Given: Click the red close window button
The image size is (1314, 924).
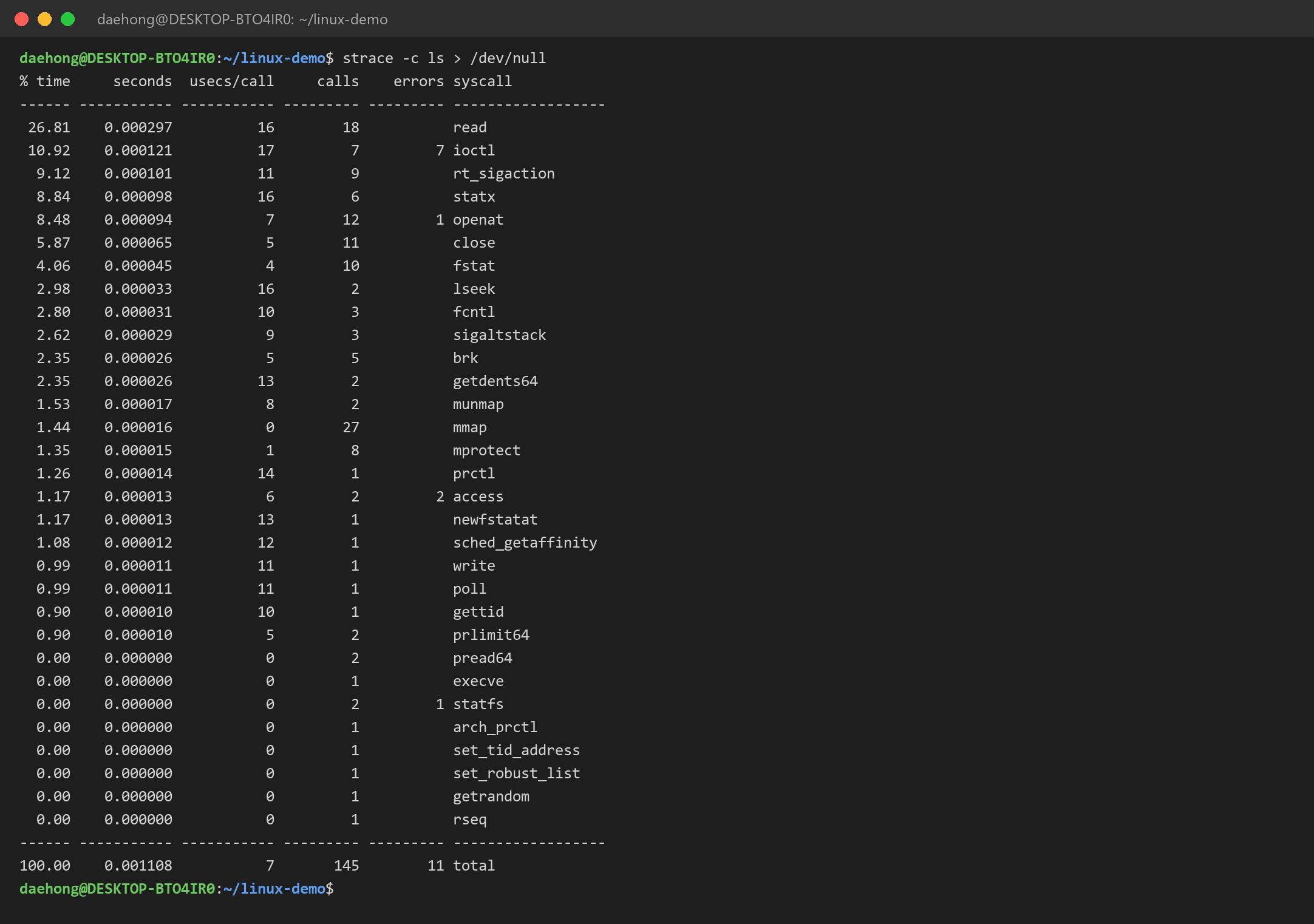Looking at the screenshot, I should point(21,19).
